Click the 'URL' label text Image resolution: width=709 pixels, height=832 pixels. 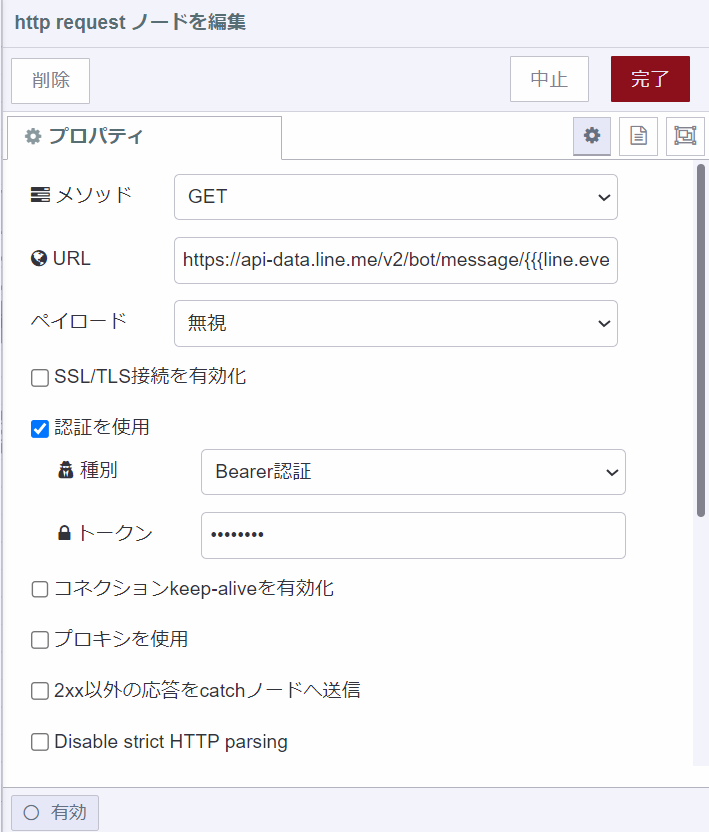72,258
